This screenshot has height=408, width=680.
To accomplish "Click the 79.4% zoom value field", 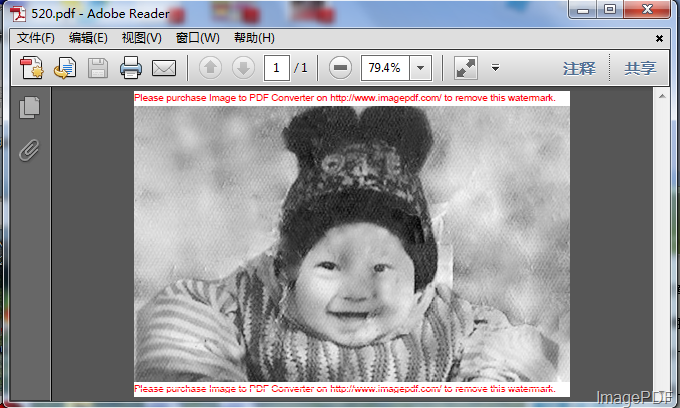I will (385, 68).
